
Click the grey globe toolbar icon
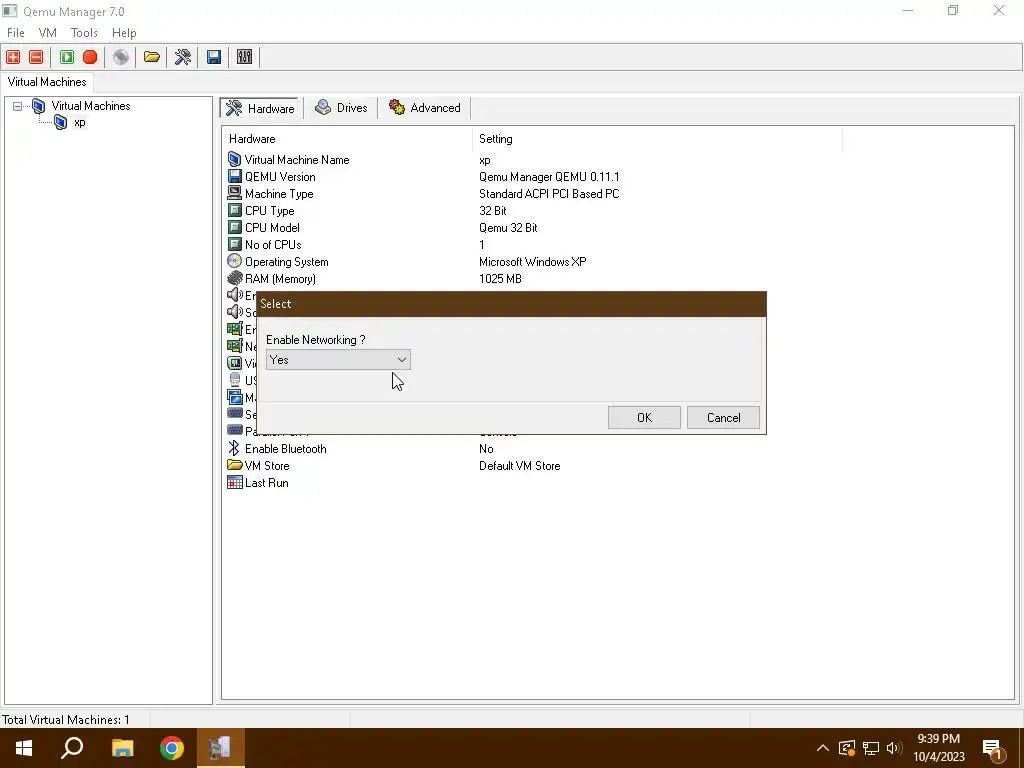121,57
